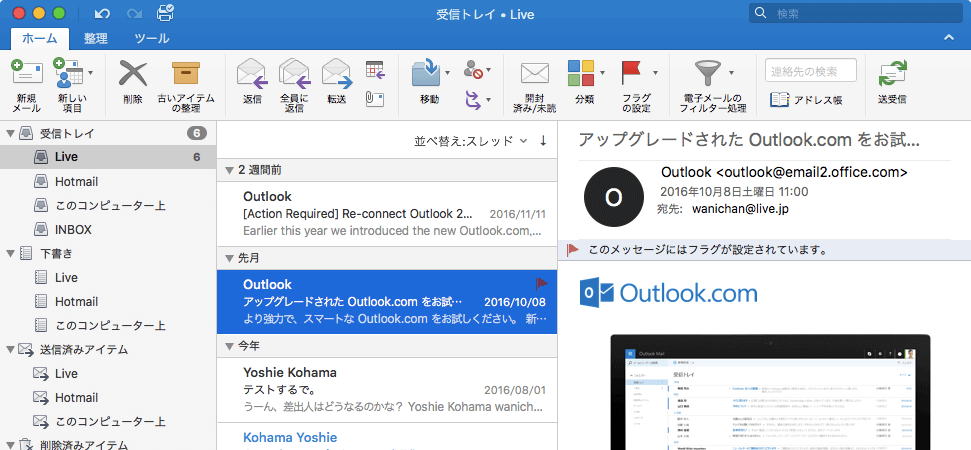This screenshot has width=971, height=450.
Task: Open the Address Book (アドレス帳)
Action: click(x=806, y=100)
